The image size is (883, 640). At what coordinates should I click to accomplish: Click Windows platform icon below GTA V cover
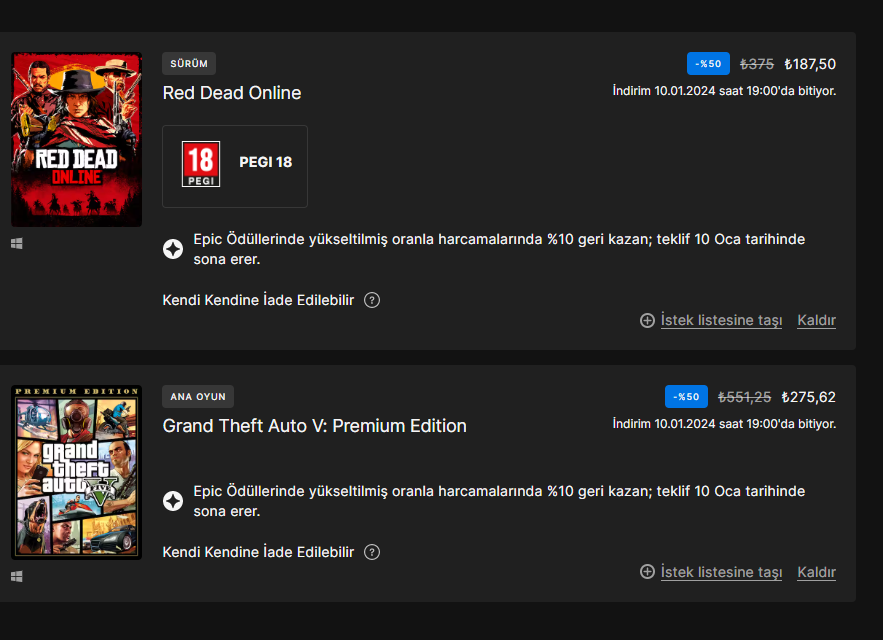point(16,576)
